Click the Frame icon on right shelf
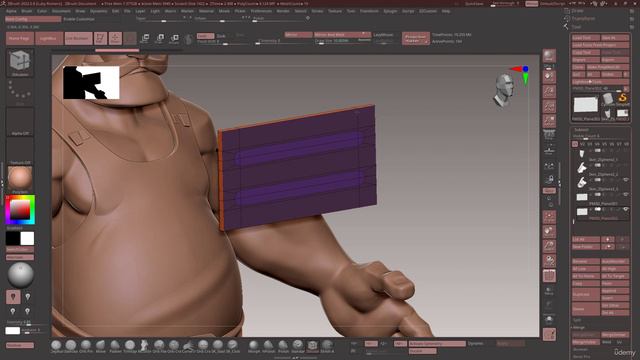Screen dimensions: 640x360 pos(549,217)
